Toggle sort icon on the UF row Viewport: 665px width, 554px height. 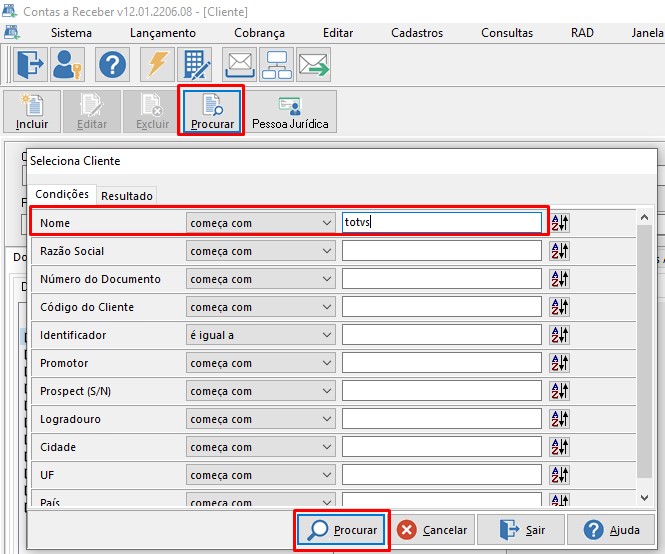tap(559, 475)
